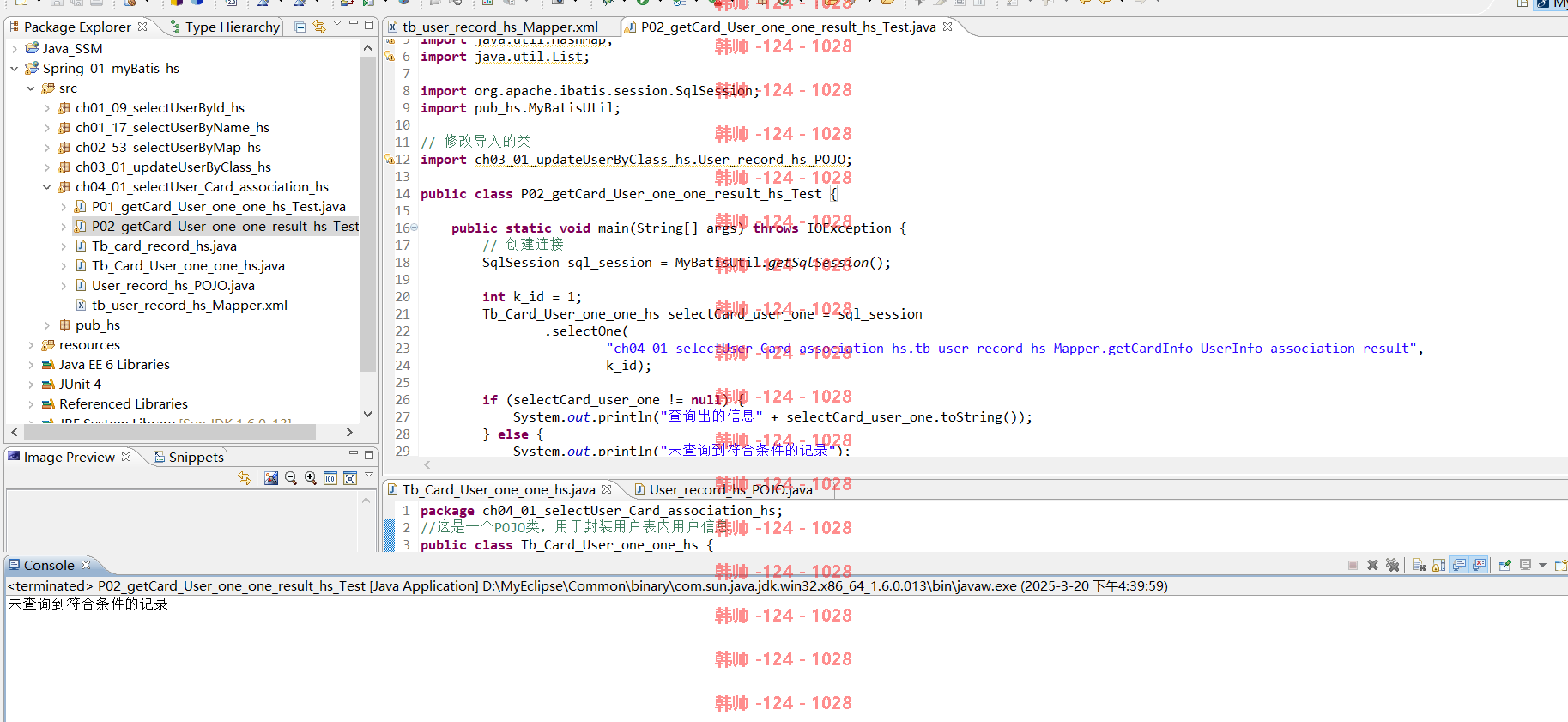Click Terminate button in Console
Screen dimensions: 1568x722
pyautogui.click(x=1353, y=565)
